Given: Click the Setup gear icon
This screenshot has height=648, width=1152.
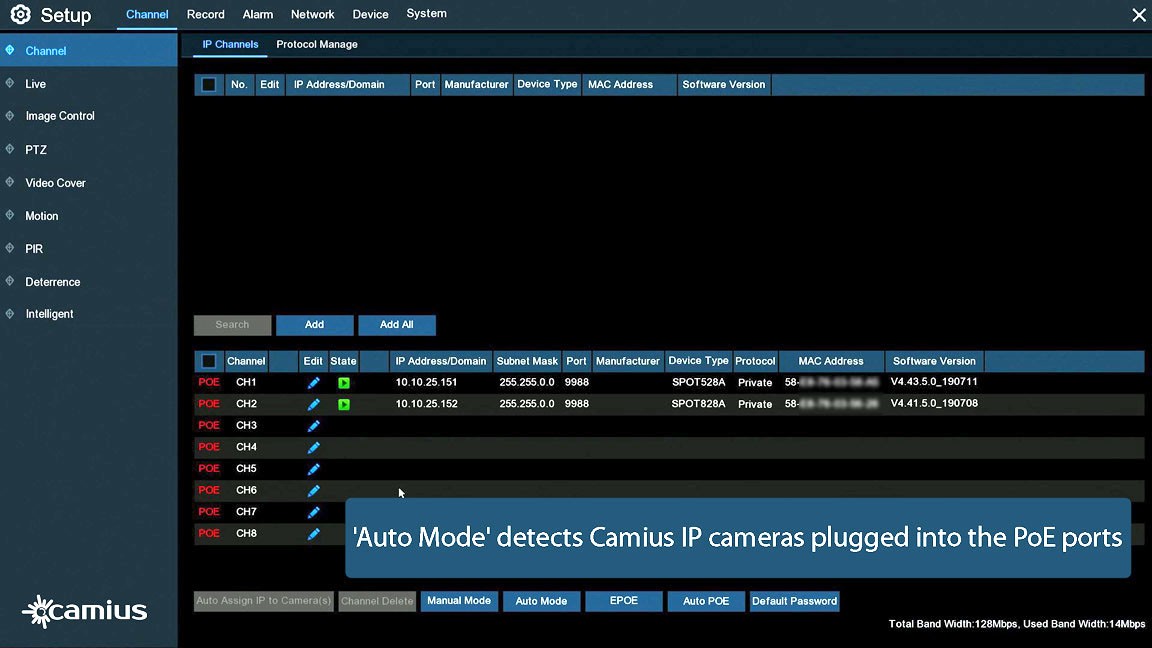Looking at the screenshot, I should coord(20,15).
